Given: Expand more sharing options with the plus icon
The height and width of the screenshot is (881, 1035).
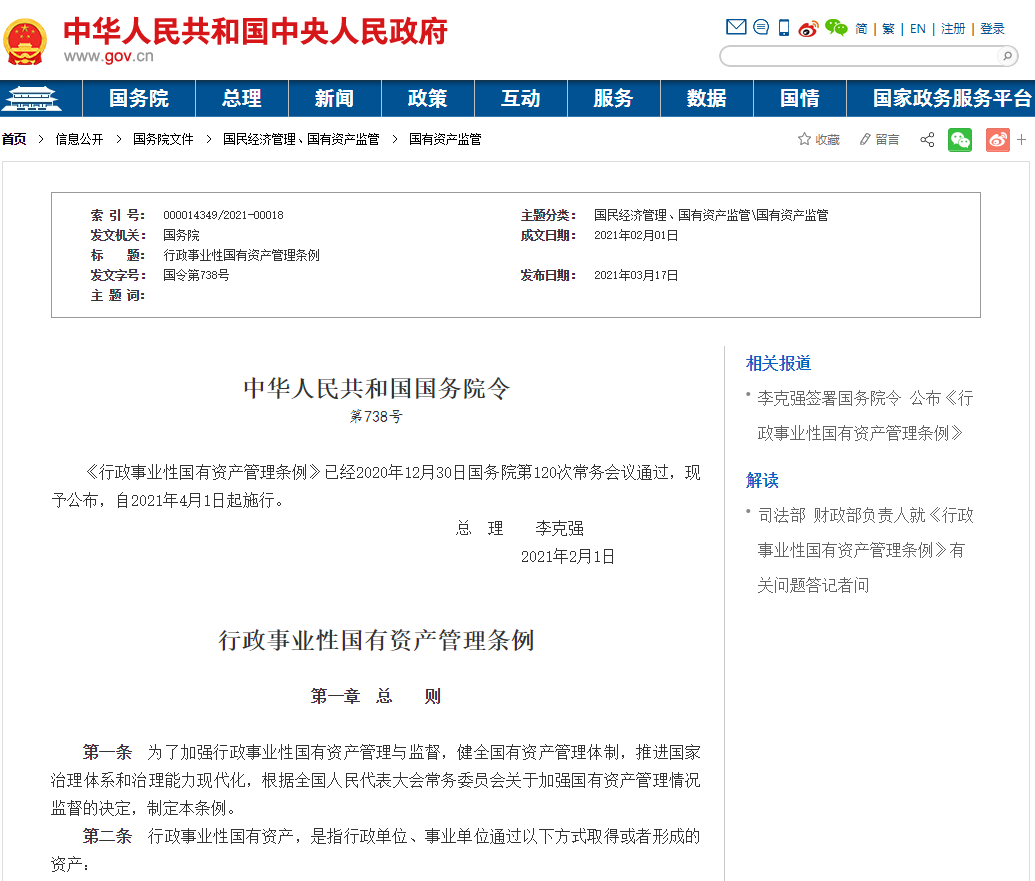Looking at the screenshot, I should pyautogui.click(x=1021, y=139).
